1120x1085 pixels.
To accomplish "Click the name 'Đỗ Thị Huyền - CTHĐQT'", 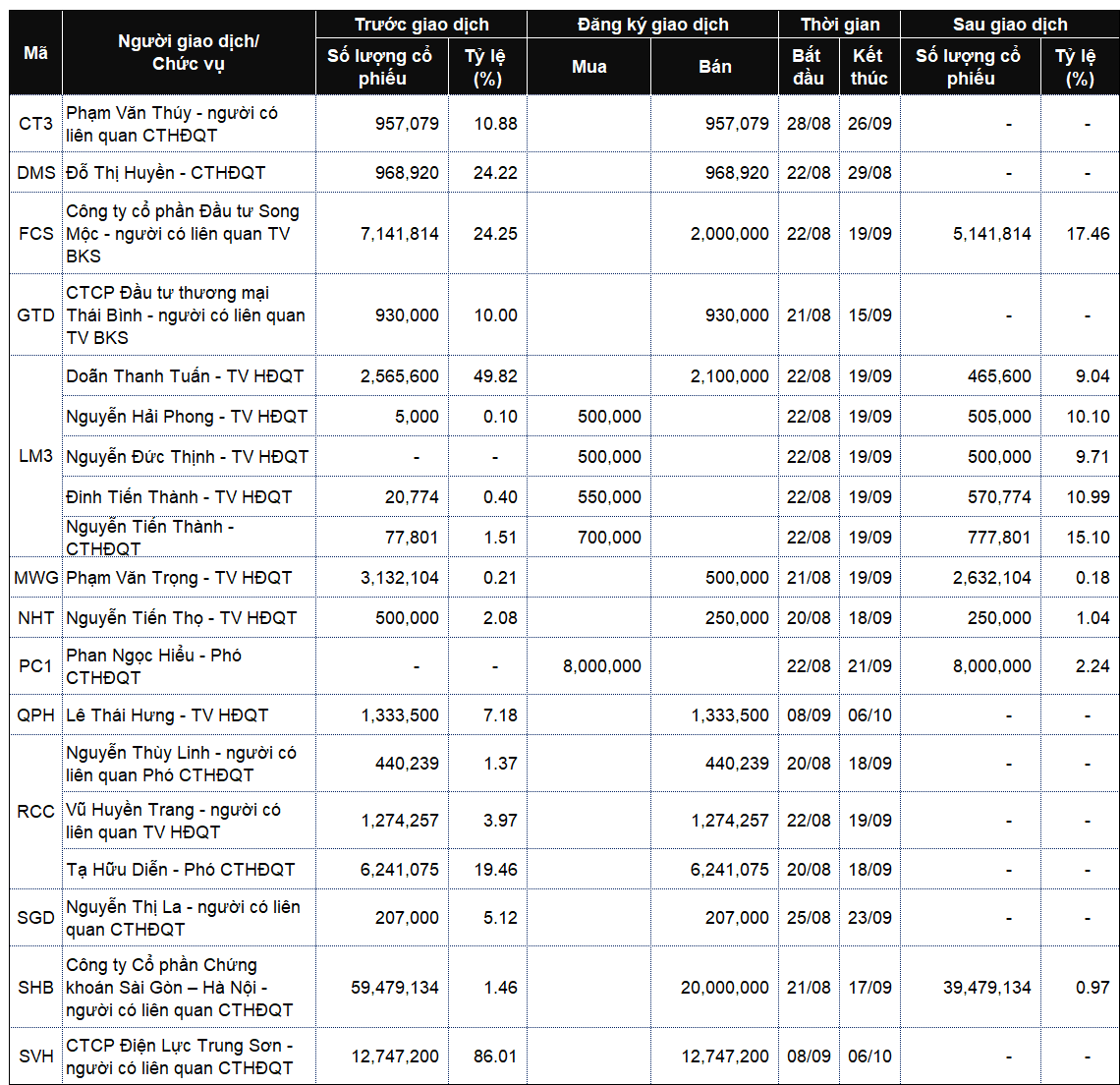I will [x=166, y=172].
